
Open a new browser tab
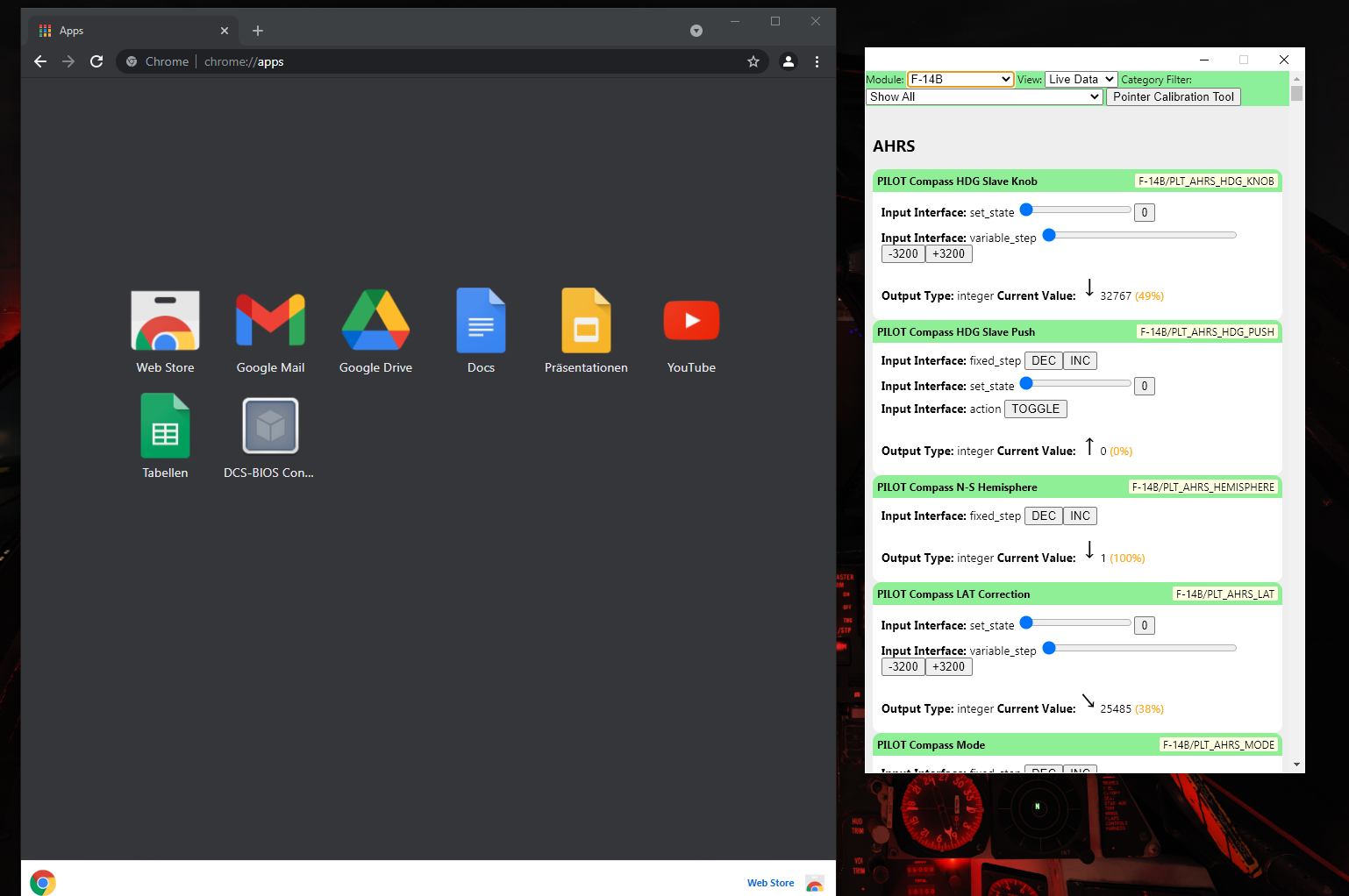click(x=258, y=31)
